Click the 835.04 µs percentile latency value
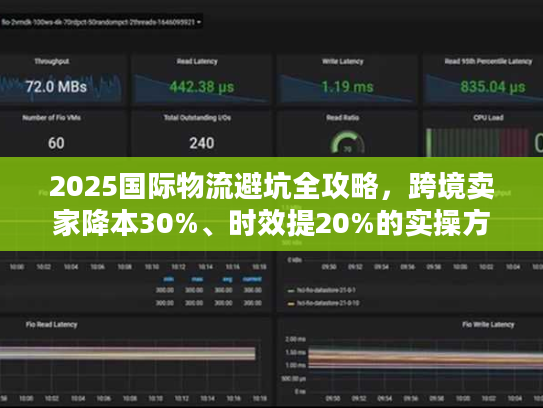Screen dimensions: 543x408 click(x=492, y=87)
